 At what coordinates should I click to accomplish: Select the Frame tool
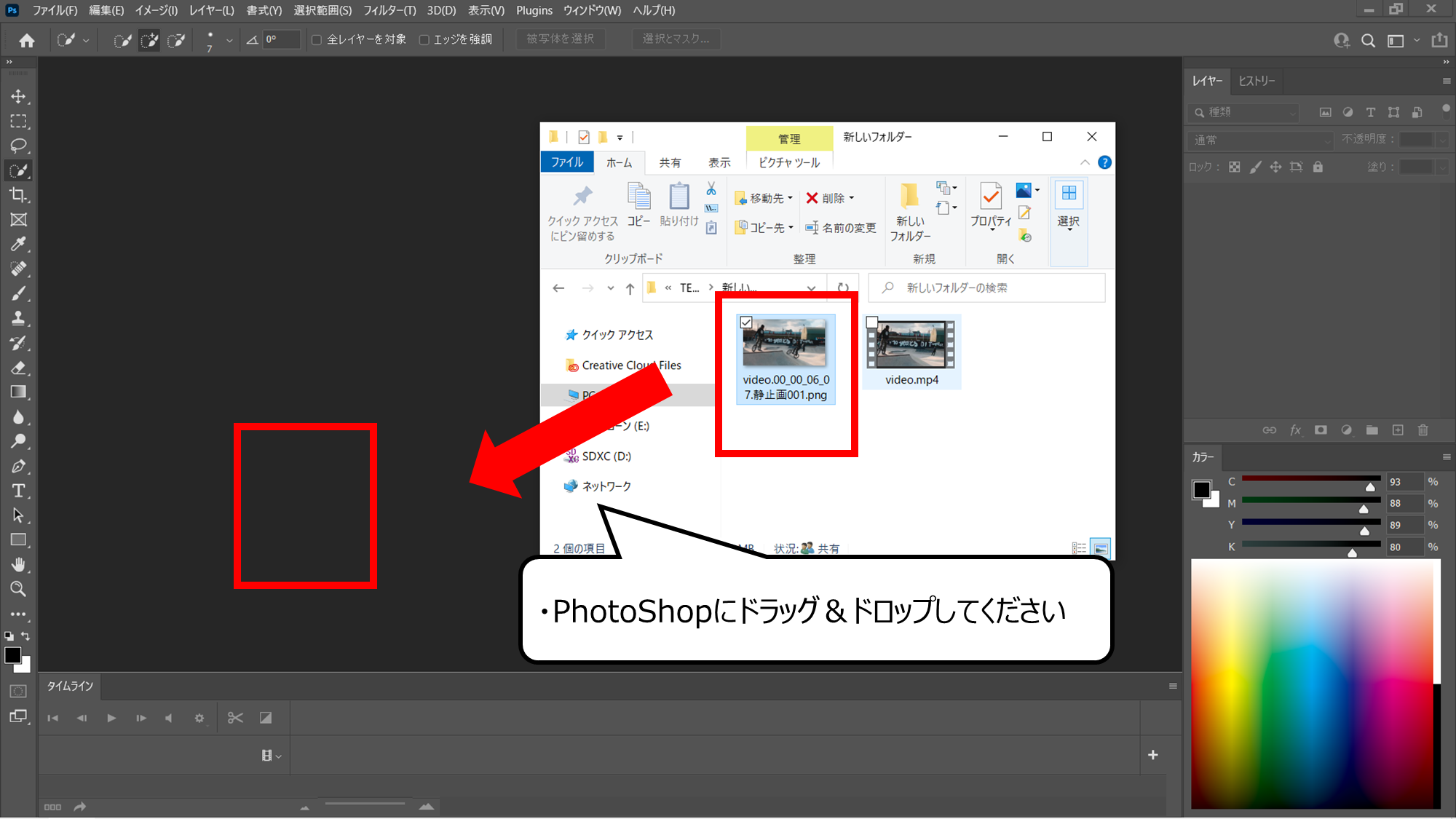(x=19, y=220)
